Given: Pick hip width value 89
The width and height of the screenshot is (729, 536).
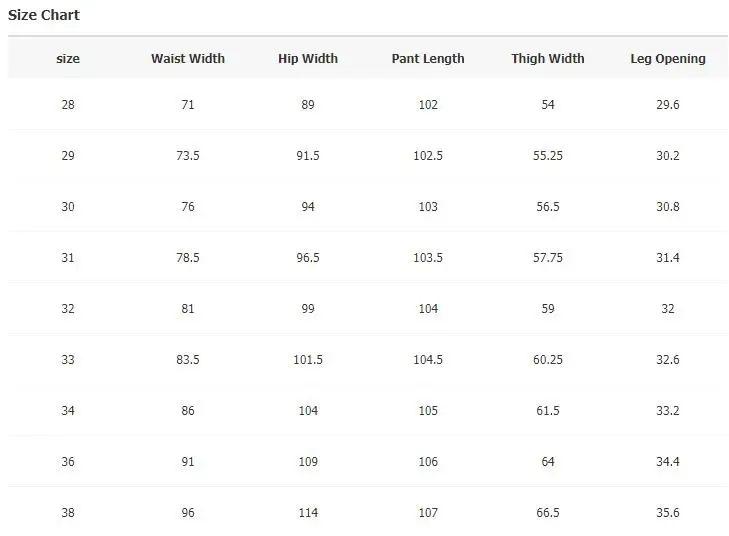Looking at the screenshot, I should tap(308, 105).
